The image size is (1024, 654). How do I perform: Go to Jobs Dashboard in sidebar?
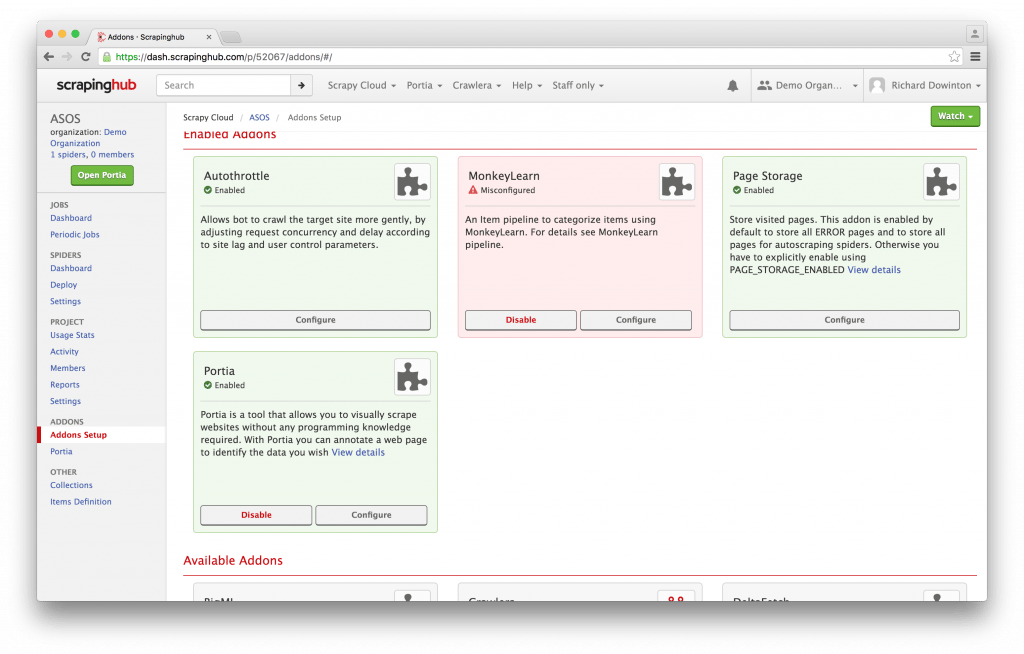point(71,218)
